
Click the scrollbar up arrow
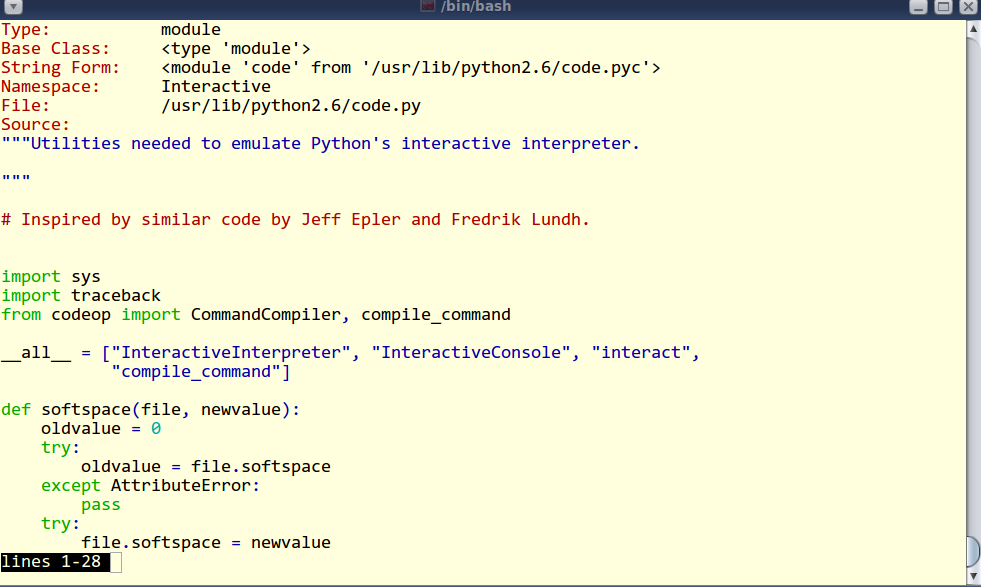point(973,29)
